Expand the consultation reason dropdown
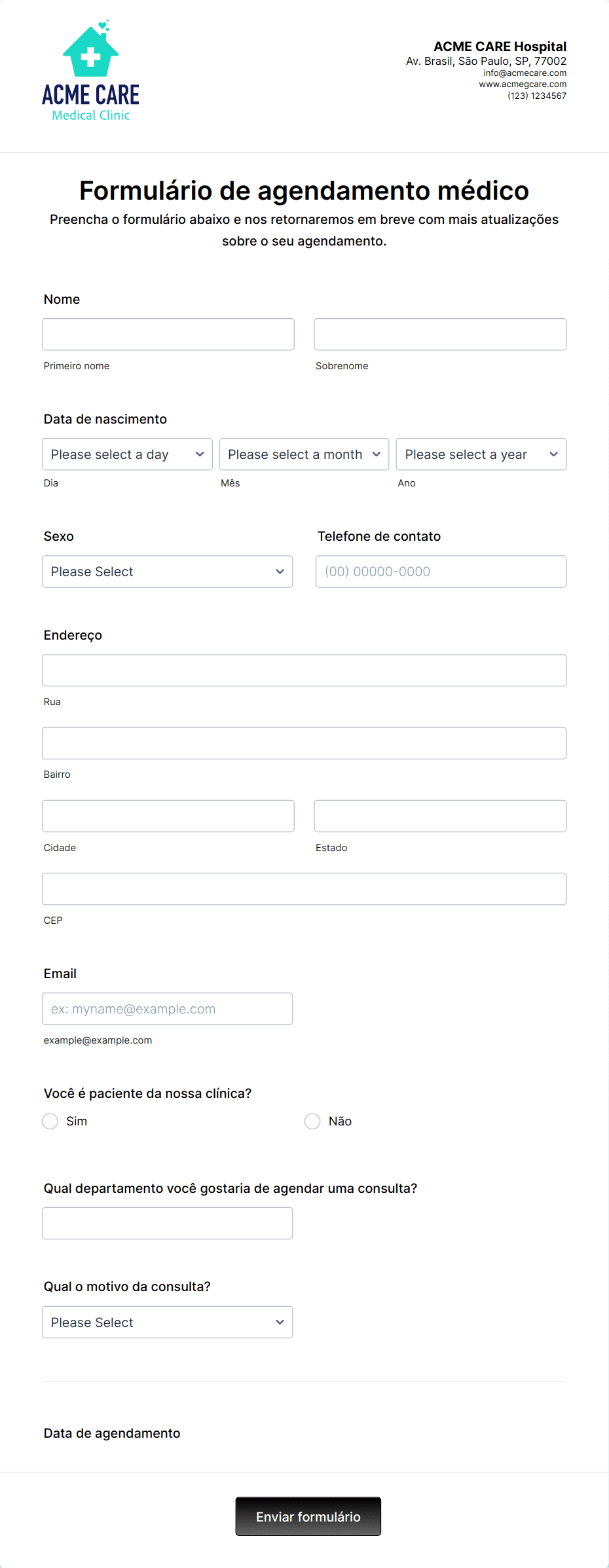 pos(168,1322)
